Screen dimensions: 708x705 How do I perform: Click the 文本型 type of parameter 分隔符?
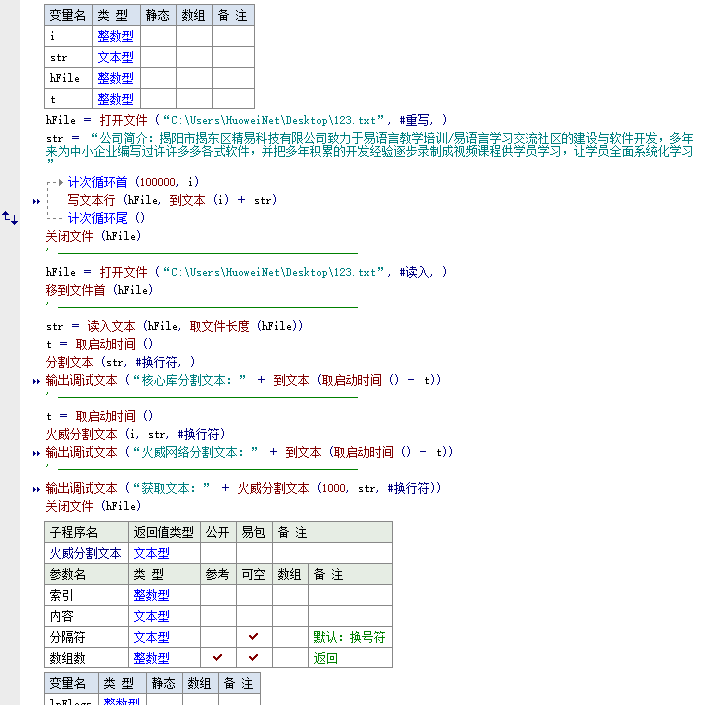pyautogui.click(x=152, y=637)
